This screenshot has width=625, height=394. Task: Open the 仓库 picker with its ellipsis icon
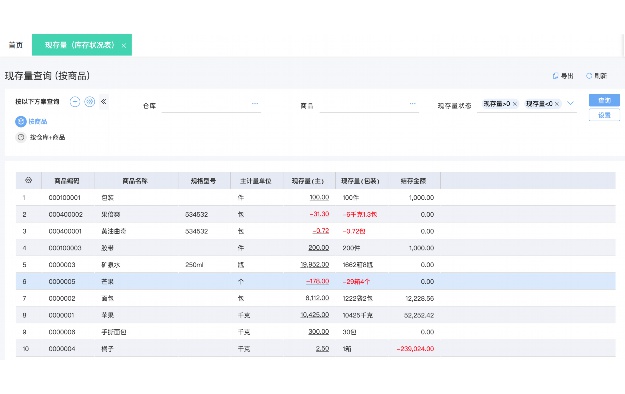click(255, 104)
